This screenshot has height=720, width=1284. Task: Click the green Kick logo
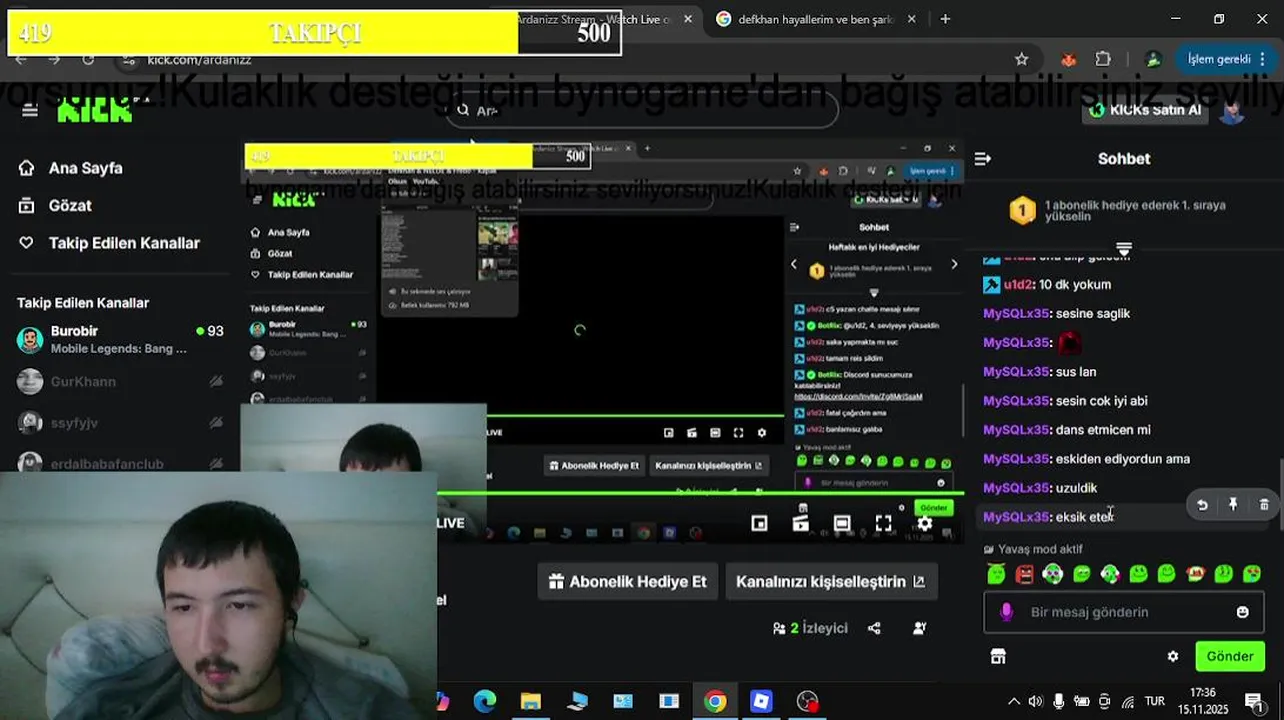[95, 110]
